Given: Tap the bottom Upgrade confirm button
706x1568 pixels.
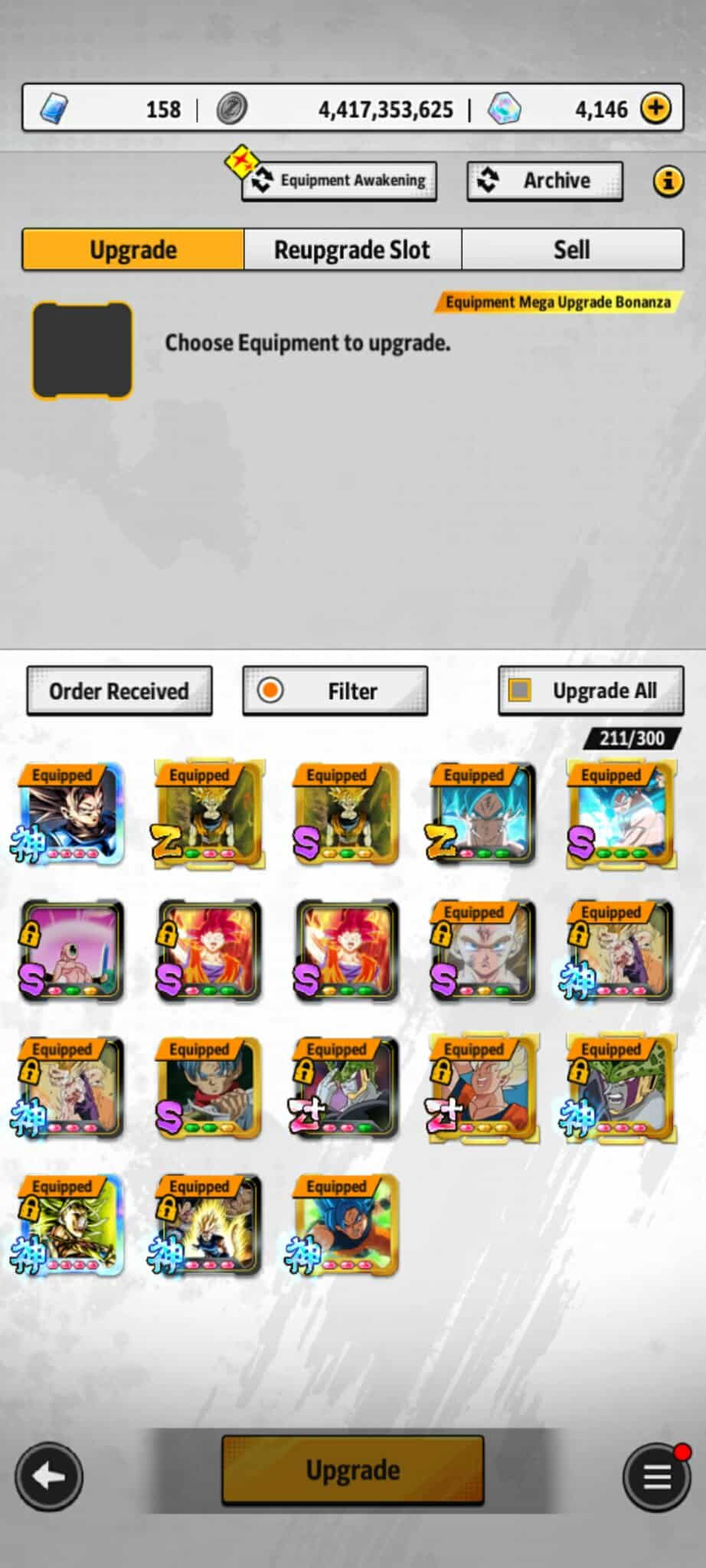Looking at the screenshot, I should point(353,1470).
